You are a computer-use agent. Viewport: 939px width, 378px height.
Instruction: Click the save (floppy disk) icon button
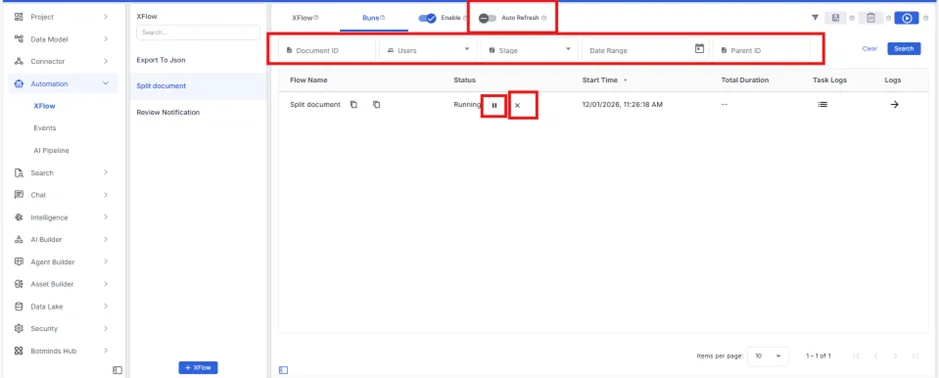[x=835, y=18]
